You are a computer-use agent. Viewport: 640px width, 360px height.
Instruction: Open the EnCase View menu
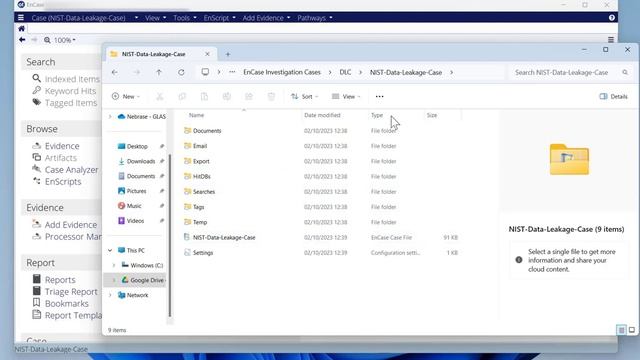pyautogui.click(x=156, y=18)
